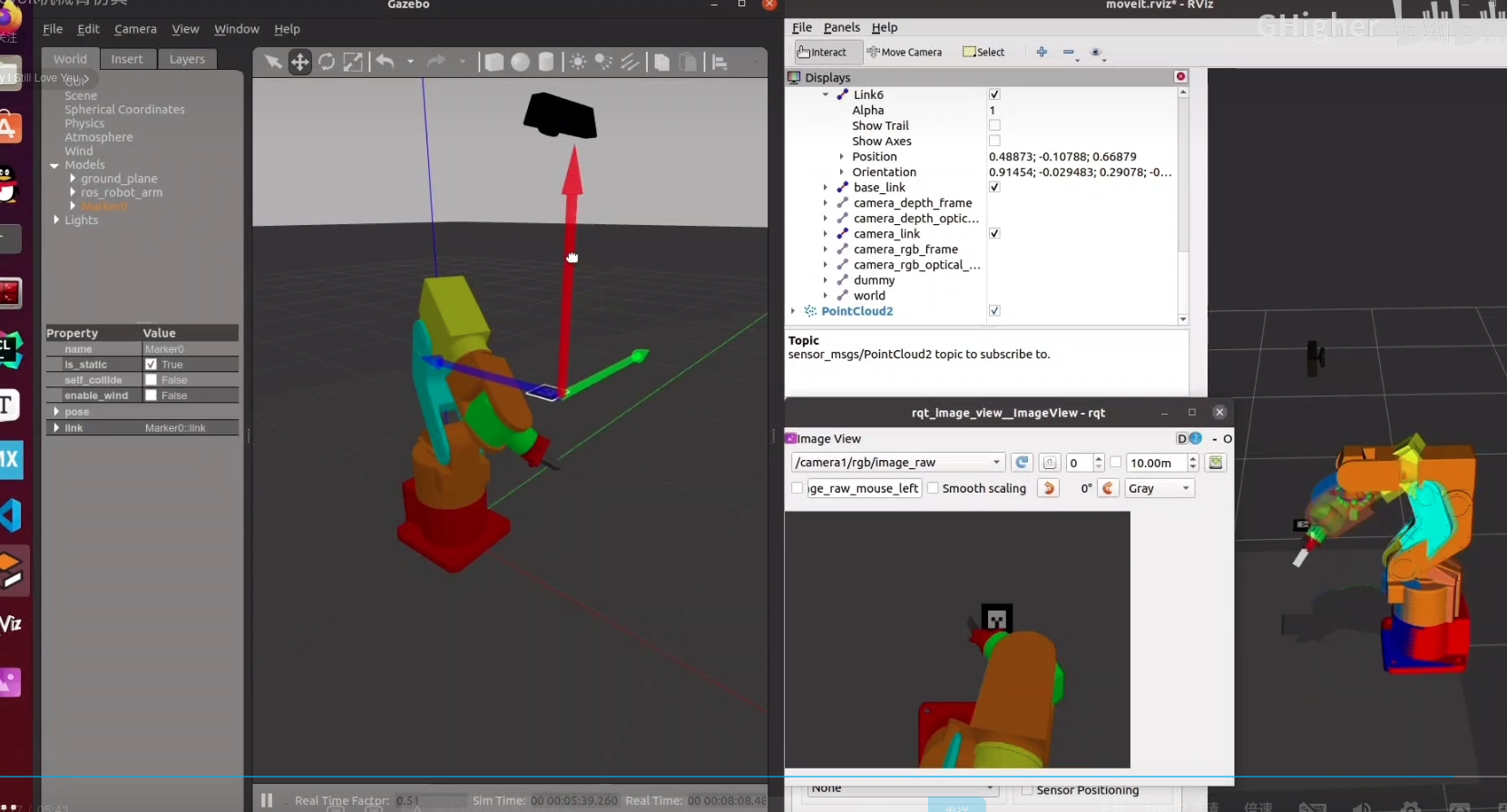Click the Move Camera button in RViz

pos(905,52)
